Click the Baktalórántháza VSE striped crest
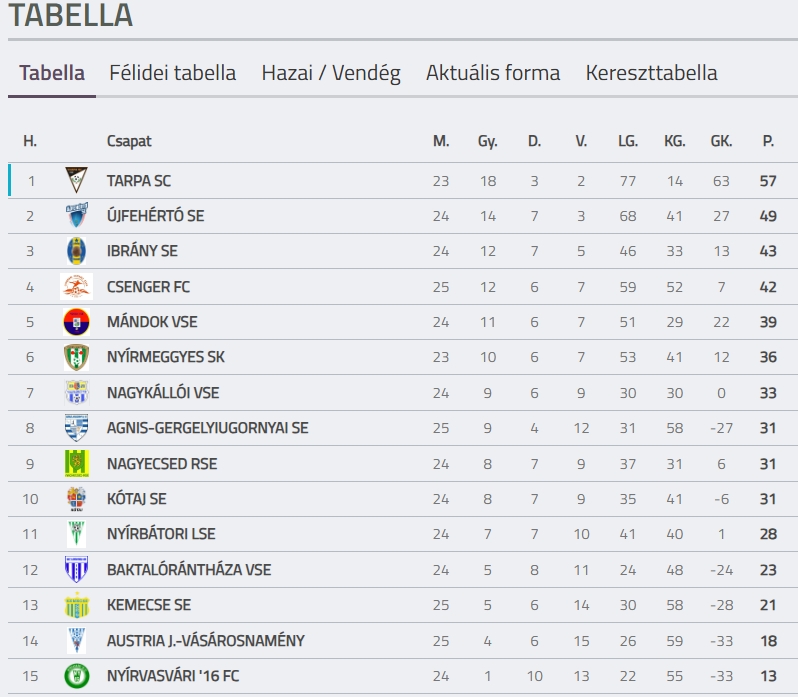Image resolution: width=798 pixels, height=697 pixels. coord(77,569)
